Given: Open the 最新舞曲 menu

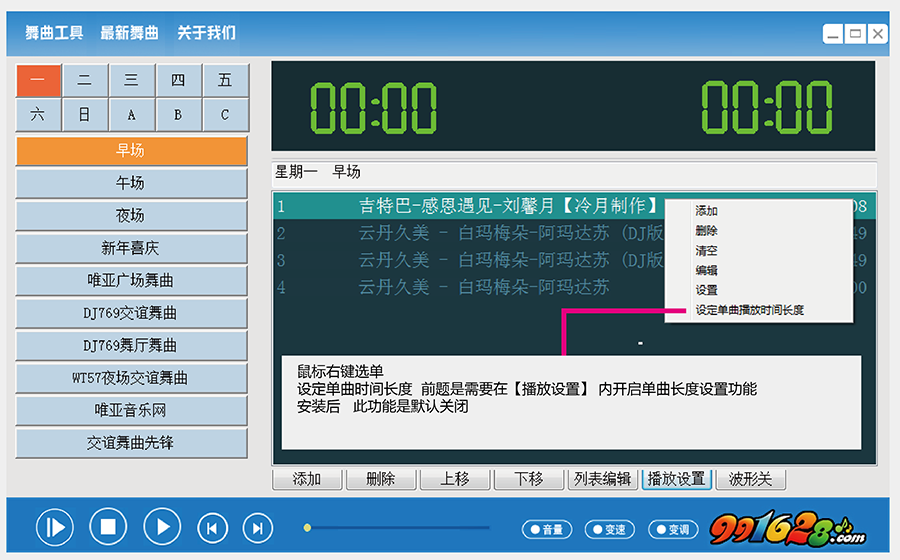Looking at the screenshot, I should 129,33.
